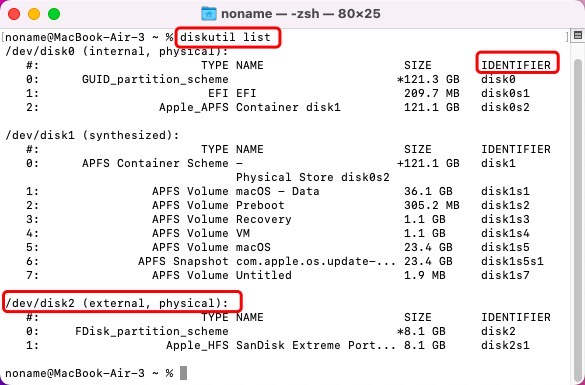The image size is (585, 385).
Task: Click the 'disk1s5' identifier
Action: point(505,247)
